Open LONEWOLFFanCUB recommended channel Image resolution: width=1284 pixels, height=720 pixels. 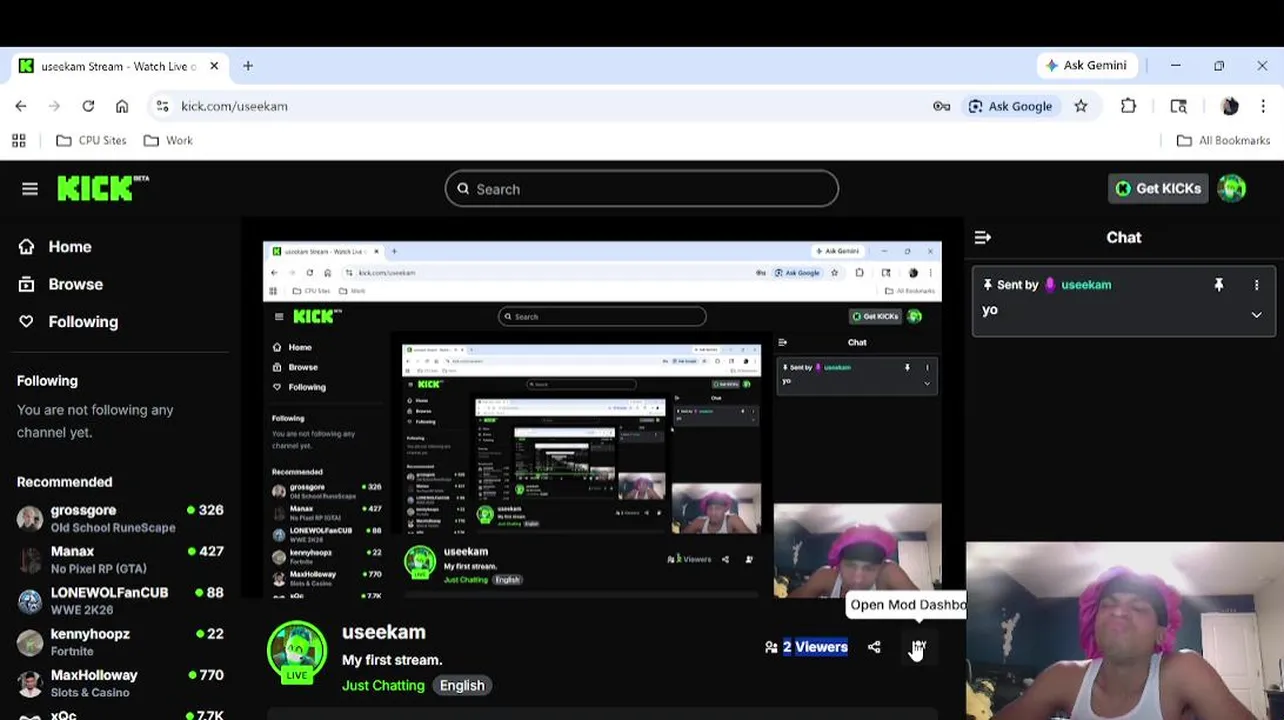pos(120,601)
